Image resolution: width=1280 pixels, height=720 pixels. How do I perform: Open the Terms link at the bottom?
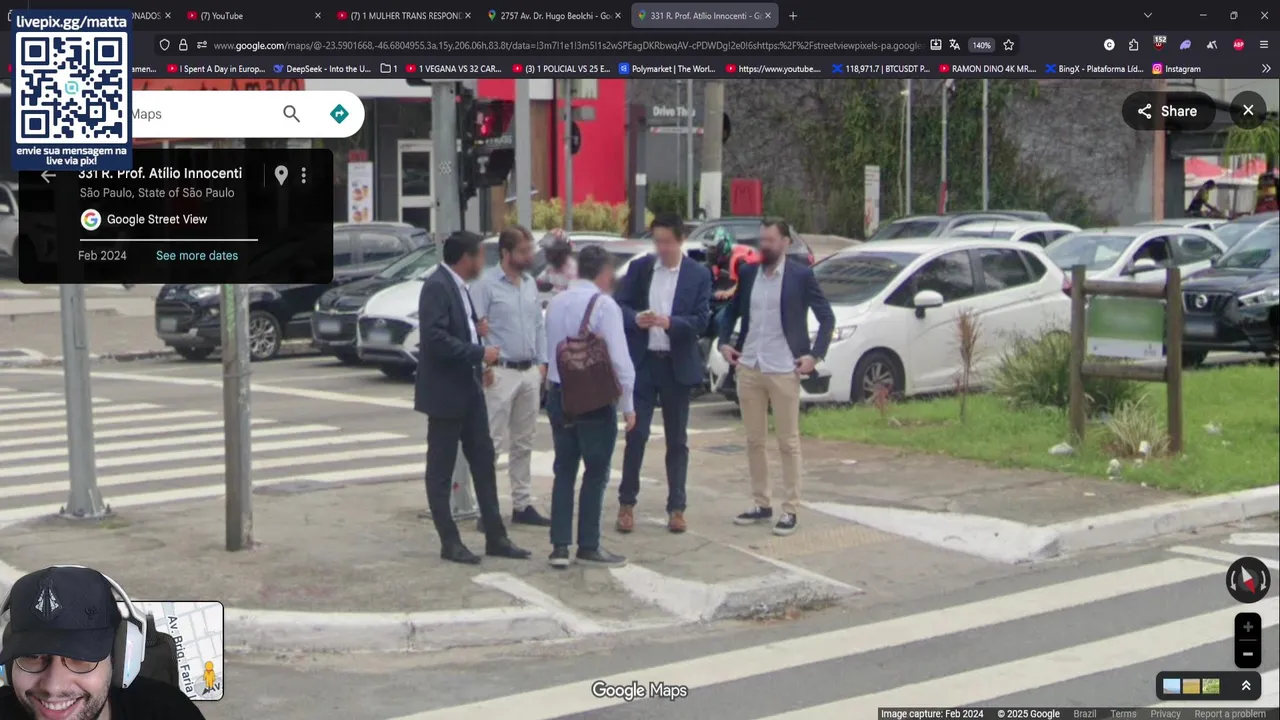coord(1123,714)
